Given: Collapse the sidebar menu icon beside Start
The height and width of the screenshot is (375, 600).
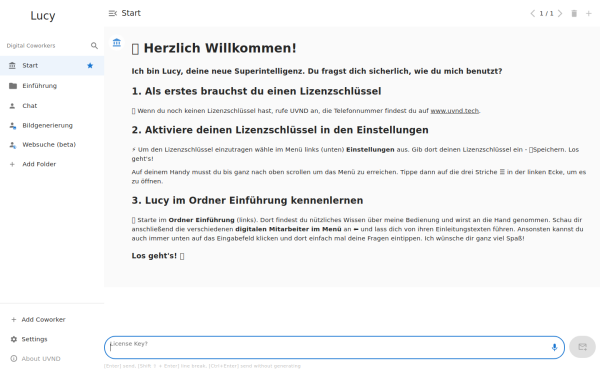Looking at the screenshot, I should [x=112, y=13].
